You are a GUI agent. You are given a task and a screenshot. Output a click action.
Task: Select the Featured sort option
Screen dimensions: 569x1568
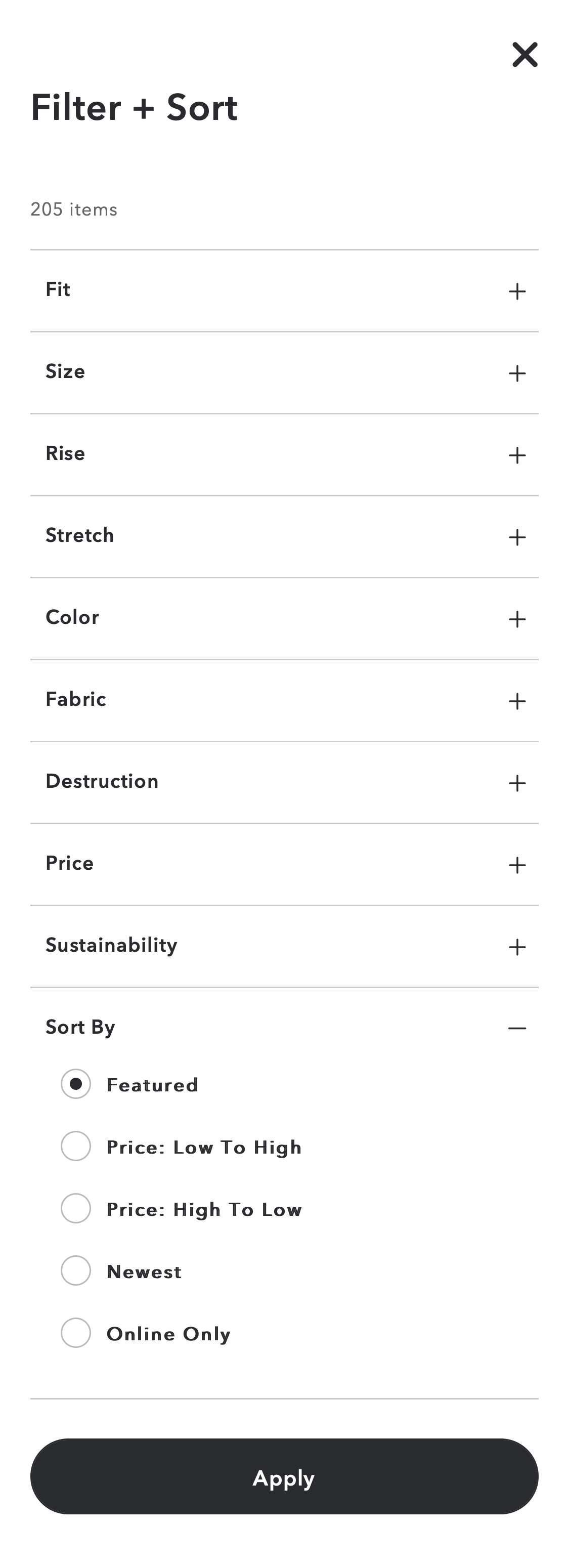(75, 1084)
